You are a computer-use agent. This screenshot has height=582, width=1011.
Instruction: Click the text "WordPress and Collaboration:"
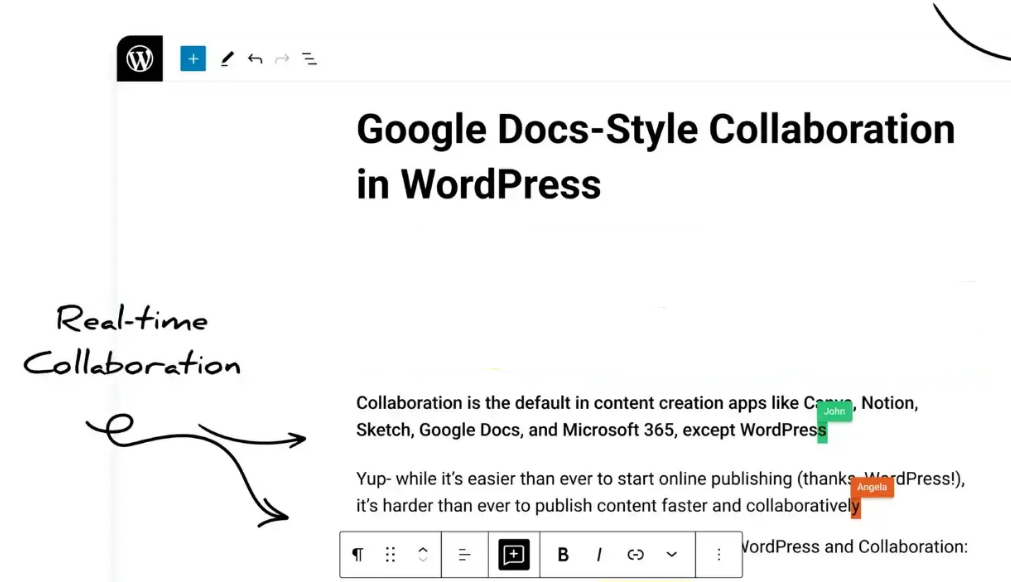pos(855,547)
